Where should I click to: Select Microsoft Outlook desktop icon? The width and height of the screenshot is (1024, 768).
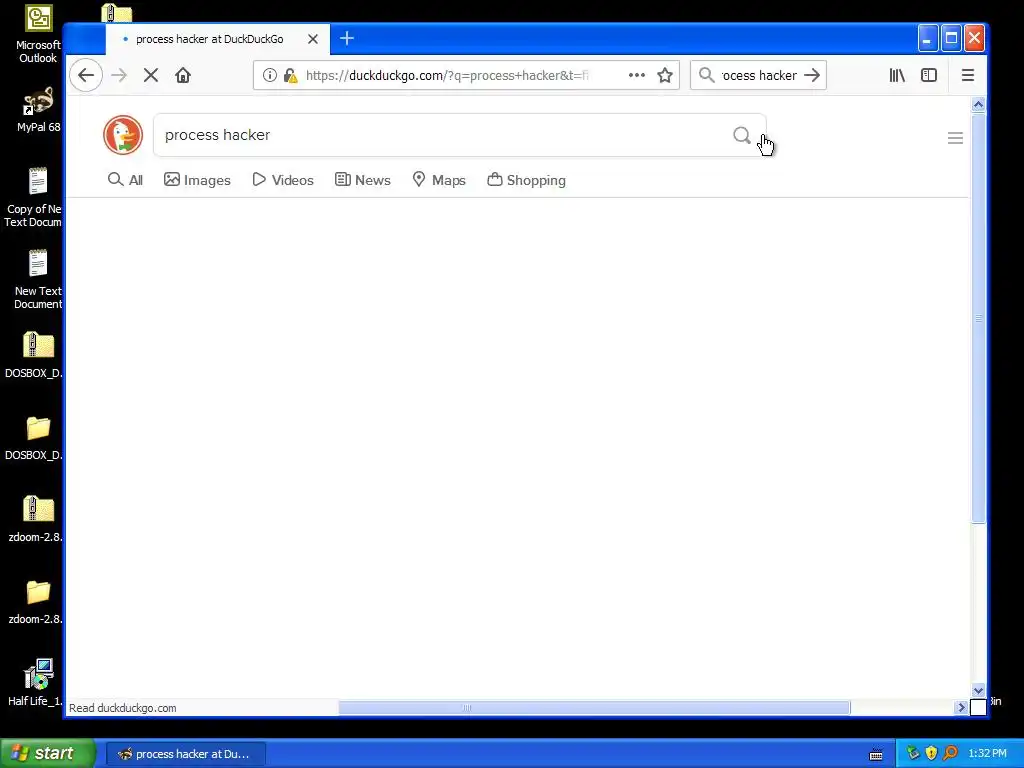tap(38, 34)
